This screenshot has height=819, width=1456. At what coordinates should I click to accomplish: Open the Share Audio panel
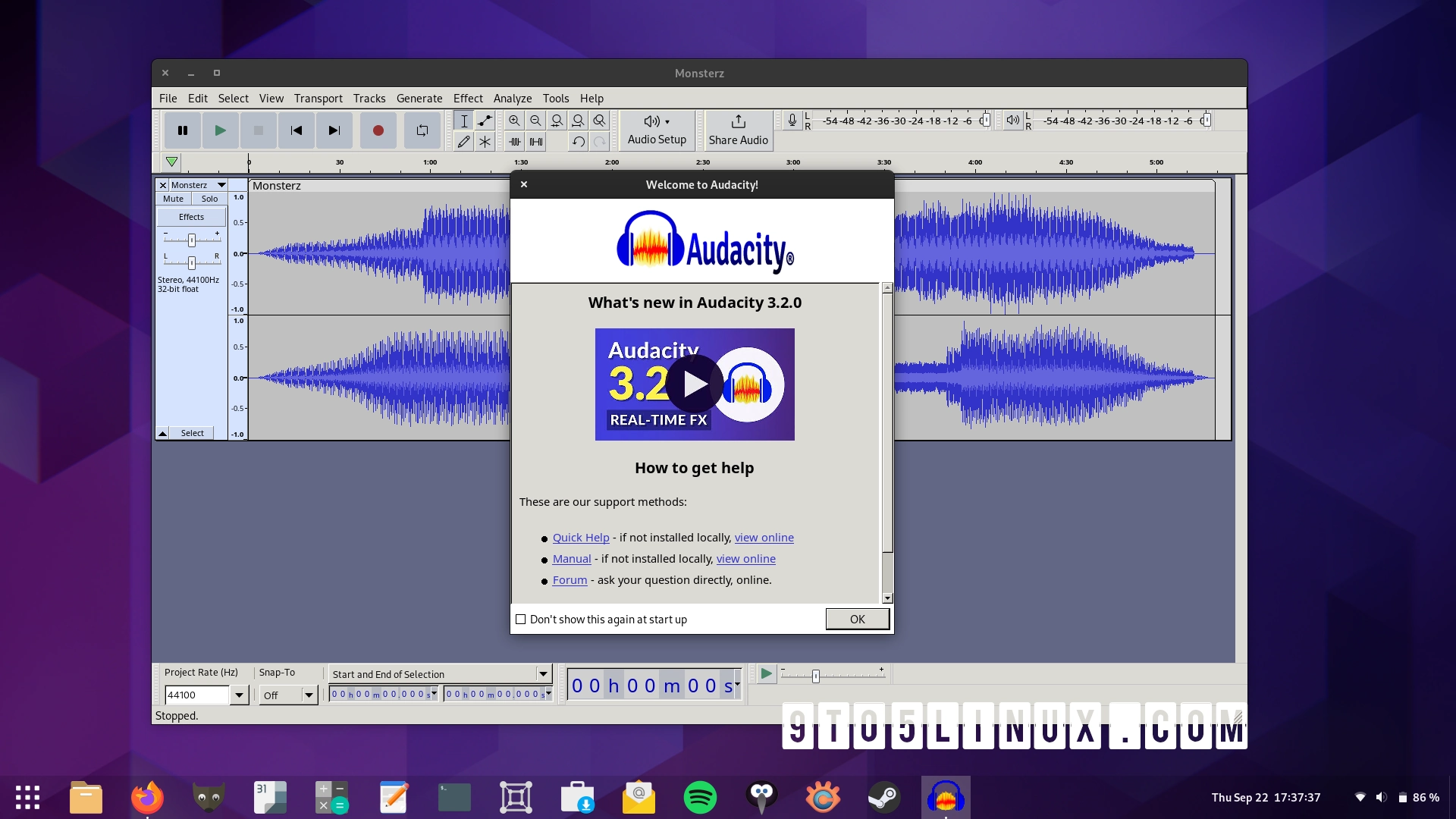pos(737,129)
